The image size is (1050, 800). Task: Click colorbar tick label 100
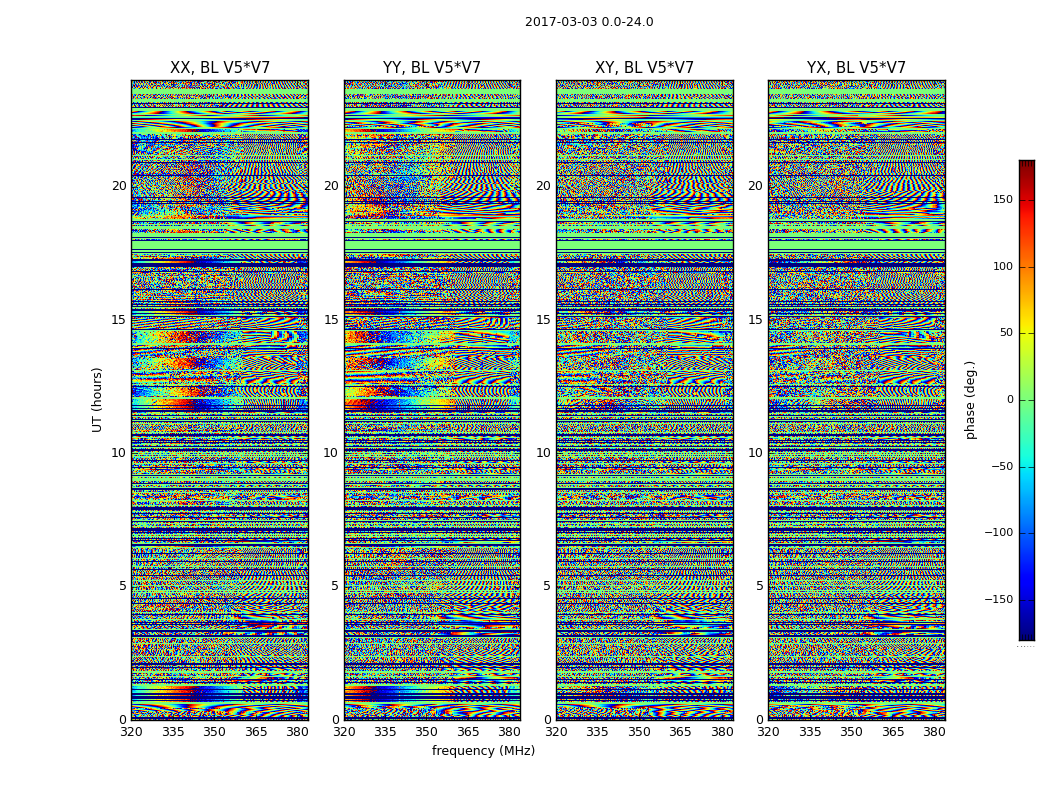coord(1002,267)
